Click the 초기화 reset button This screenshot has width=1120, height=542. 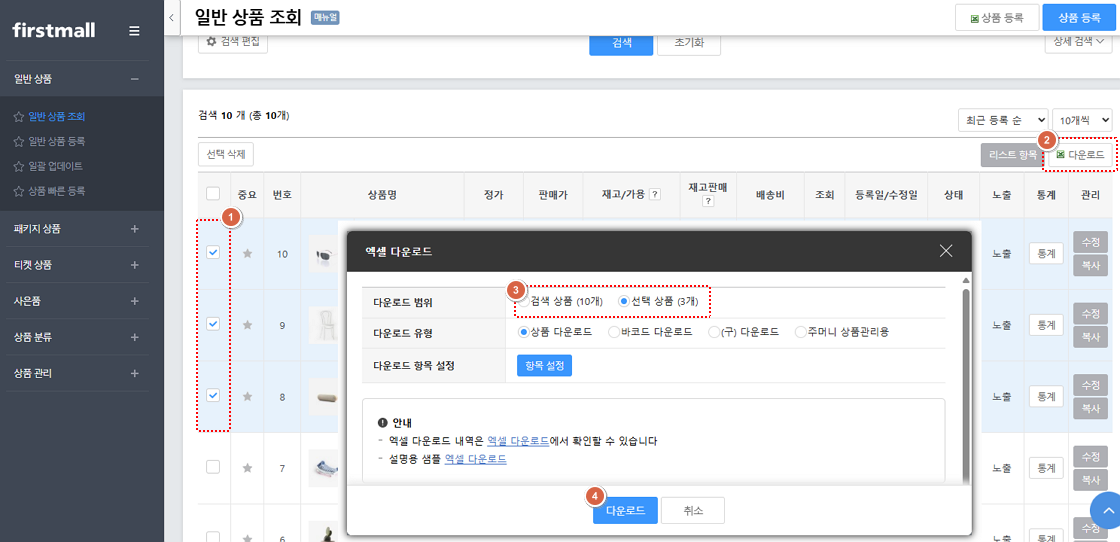(x=689, y=42)
